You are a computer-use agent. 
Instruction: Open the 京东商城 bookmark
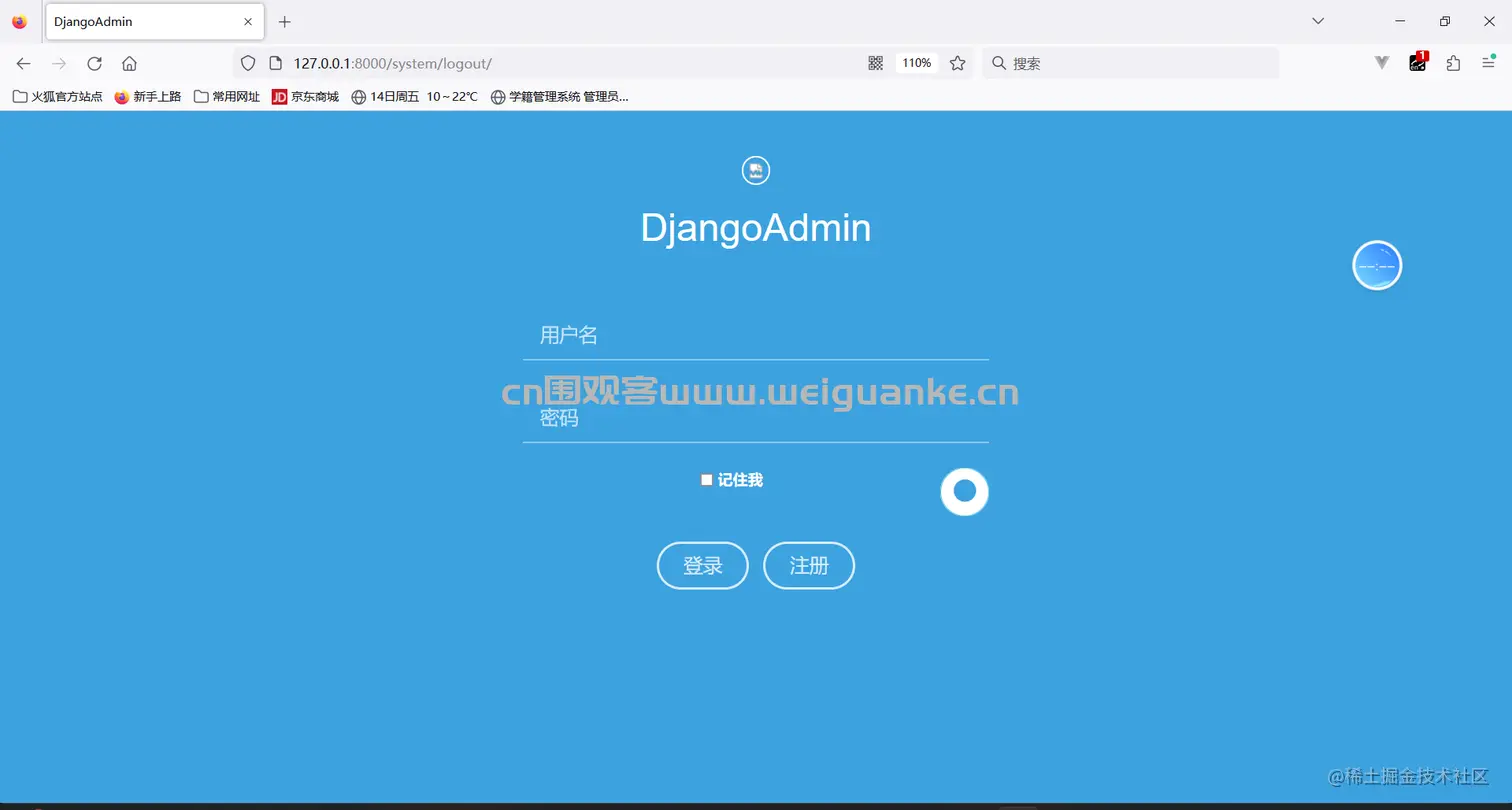[x=306, y=97]
